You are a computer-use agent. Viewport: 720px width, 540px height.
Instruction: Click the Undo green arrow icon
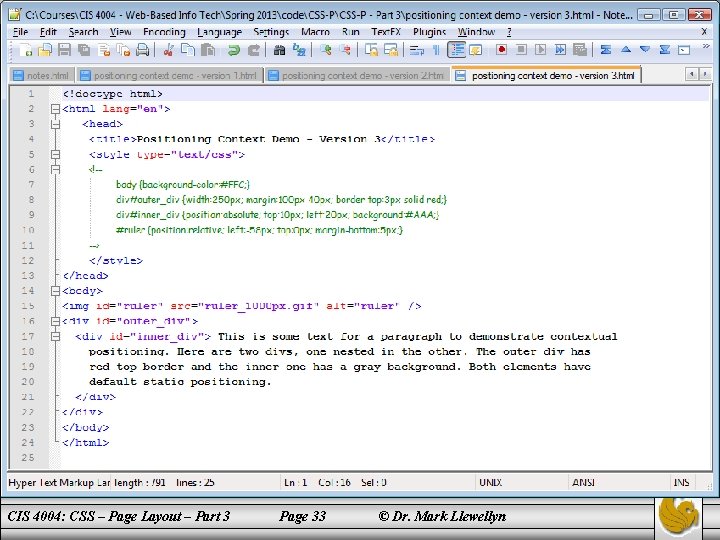click(233, 50)
